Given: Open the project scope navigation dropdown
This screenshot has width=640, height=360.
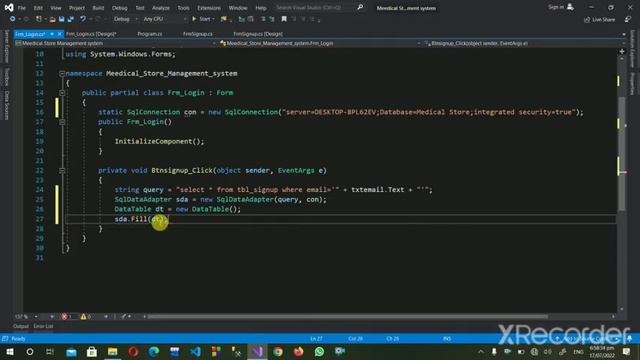Looking at the screenshot, I should 116,43.
